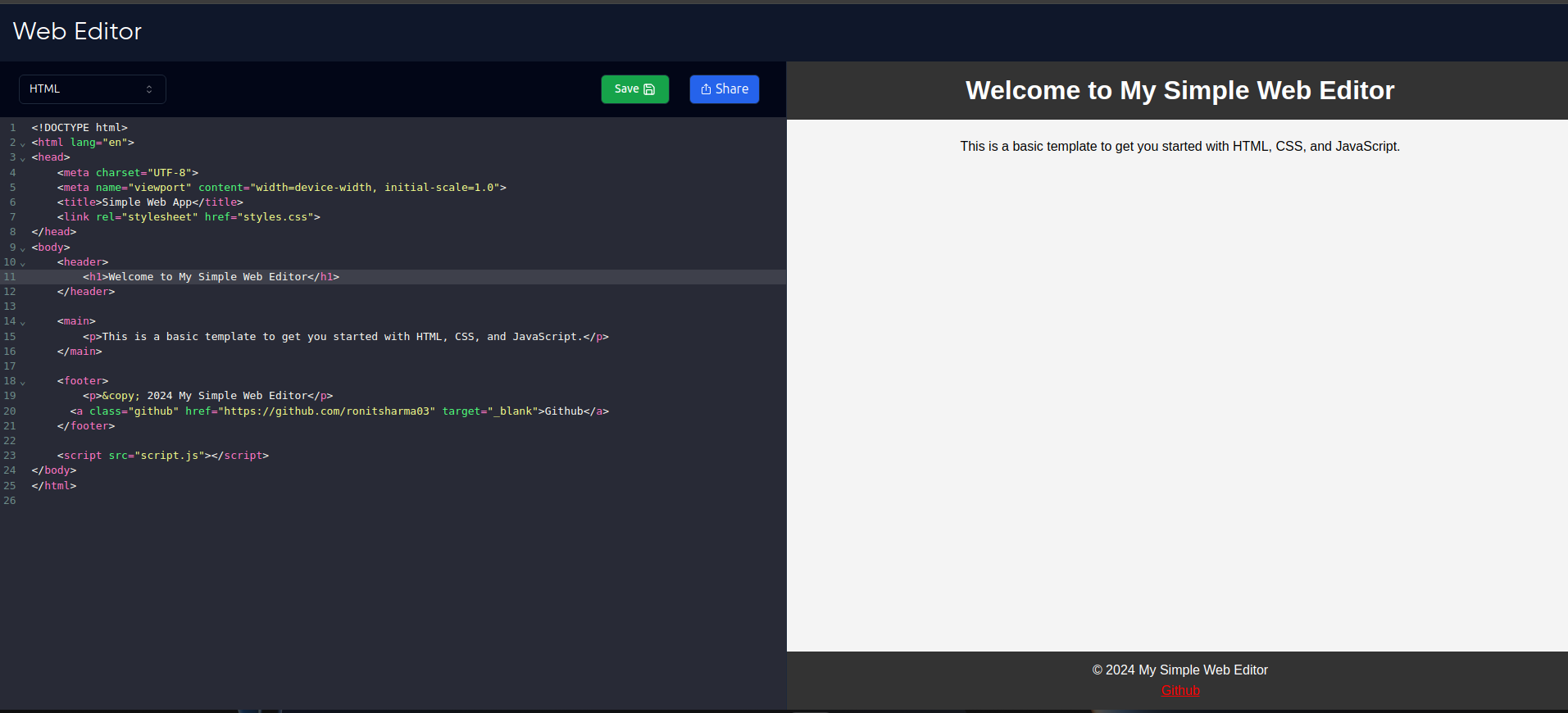Click the link stylesheet styles.css line

189,217
